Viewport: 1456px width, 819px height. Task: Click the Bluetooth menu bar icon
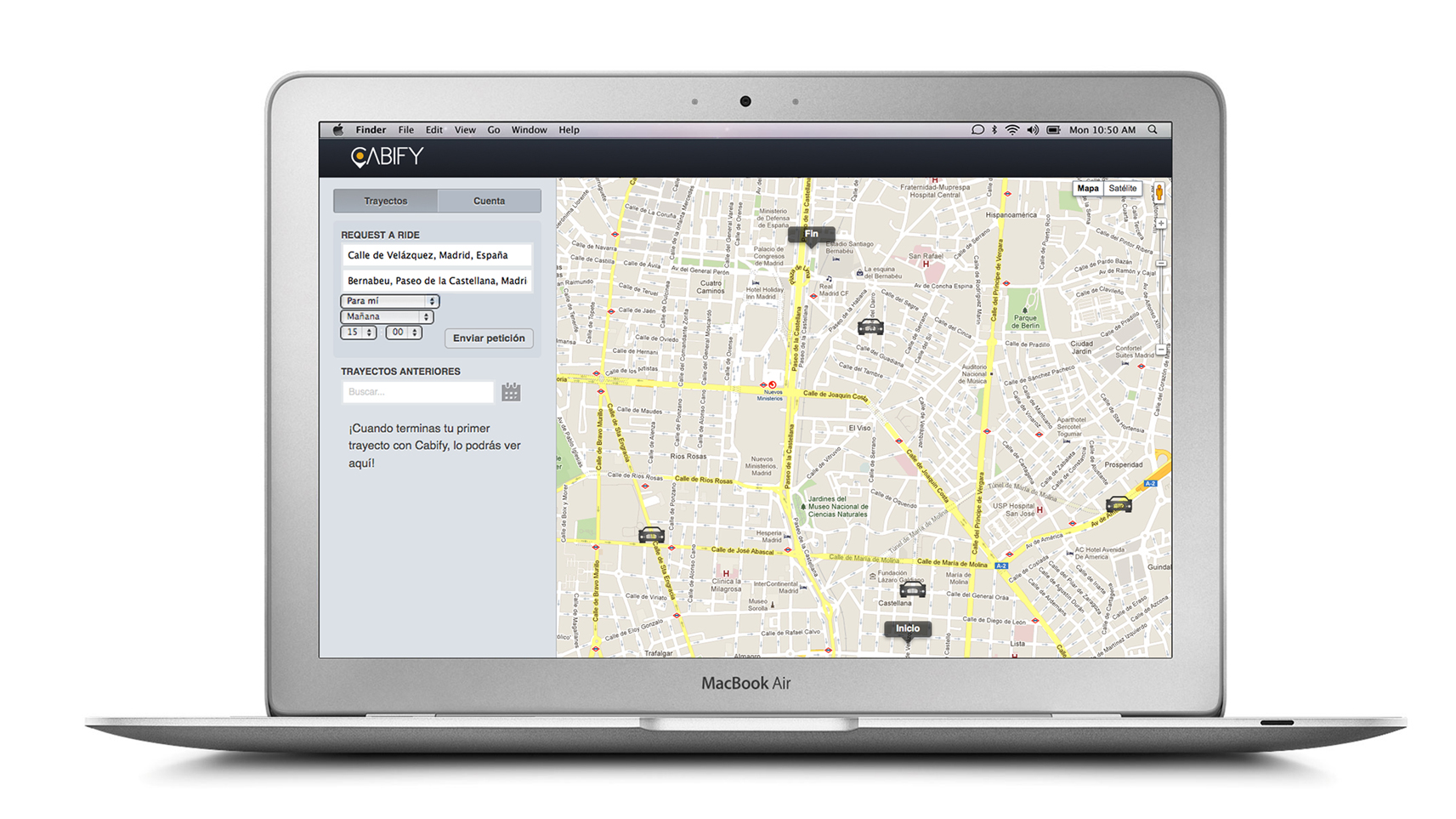[994, 130]
